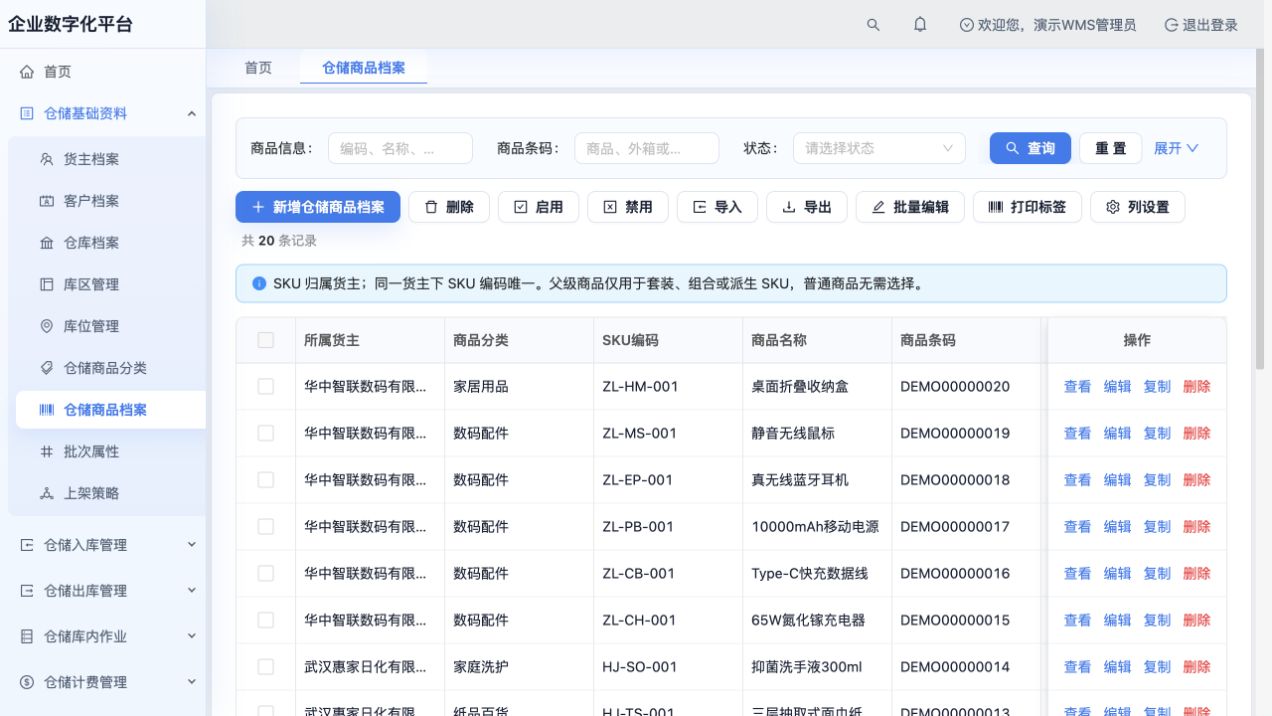Open 上架策略 text in sidebar
Screen dimensions: 1272x716
(91, 493)
